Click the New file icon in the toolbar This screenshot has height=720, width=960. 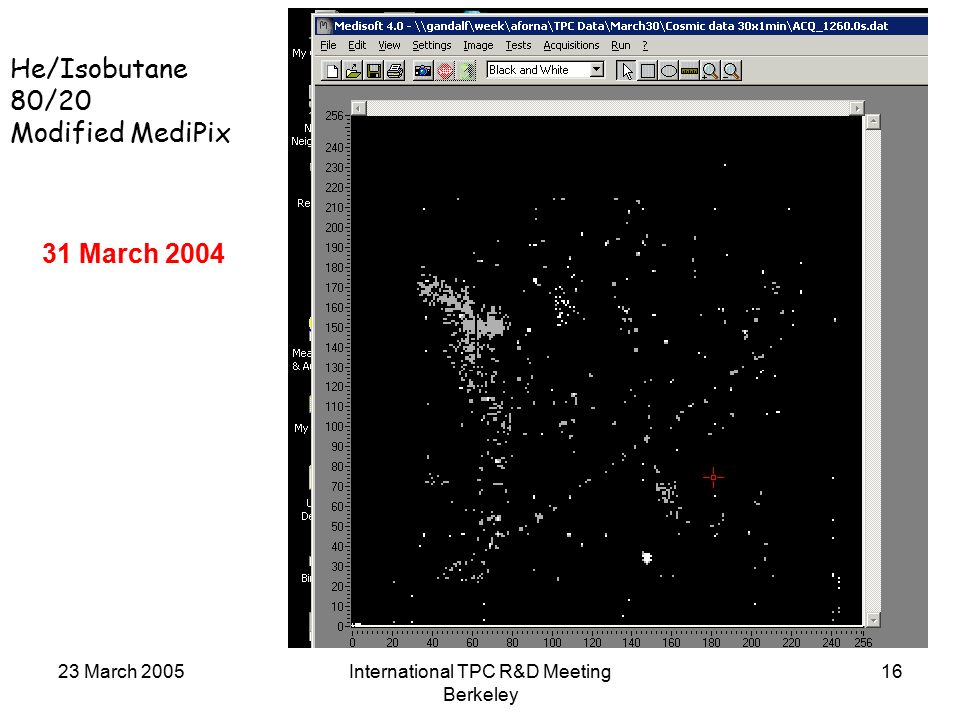pos(332,71)
